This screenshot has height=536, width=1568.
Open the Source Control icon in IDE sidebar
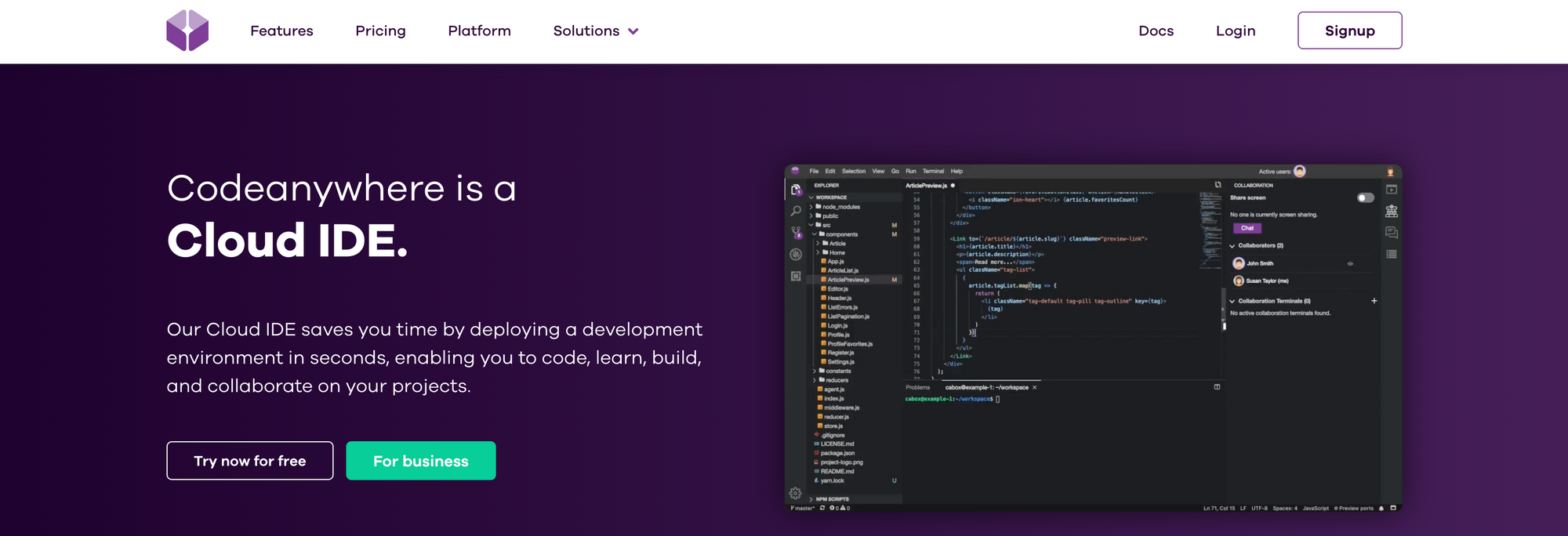(x=796, y=233)
